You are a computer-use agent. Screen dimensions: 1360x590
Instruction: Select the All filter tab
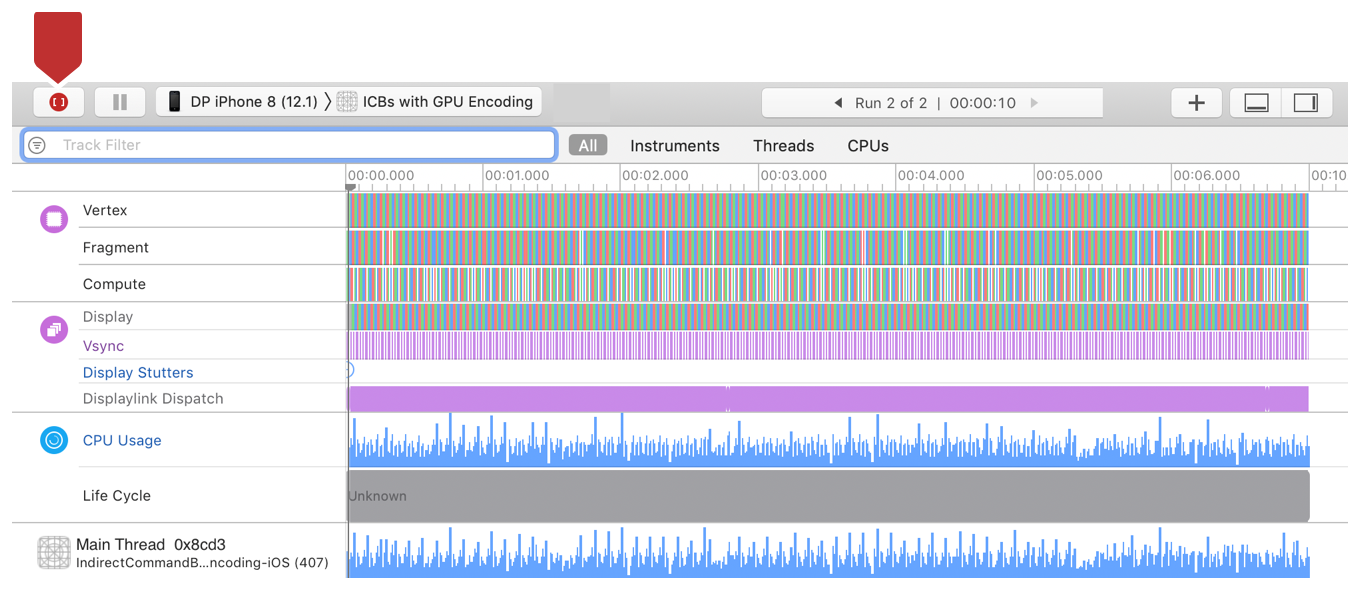(x=588, y=146)
